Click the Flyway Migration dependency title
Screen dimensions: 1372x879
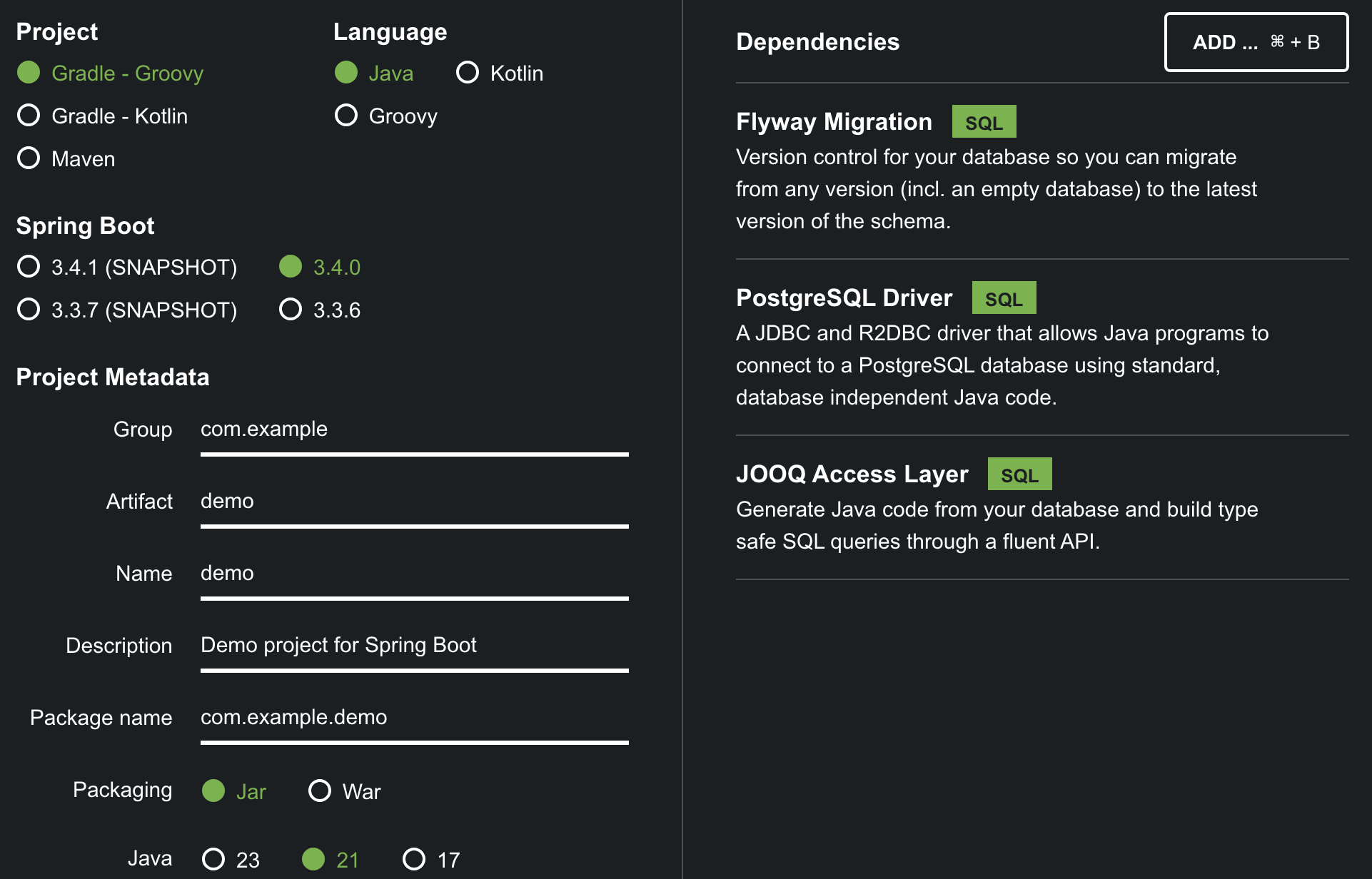[834, 122]
